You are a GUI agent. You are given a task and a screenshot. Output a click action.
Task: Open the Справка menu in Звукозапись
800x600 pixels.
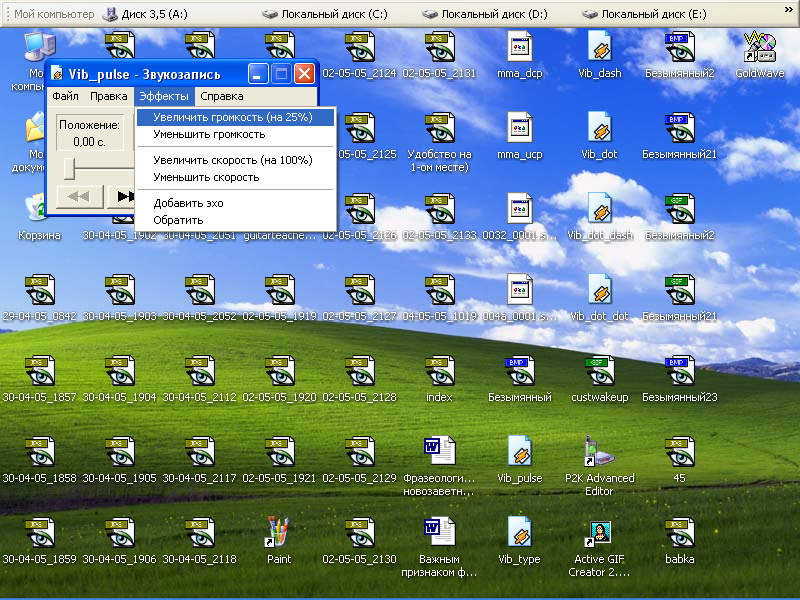click(x=222, y=96)
